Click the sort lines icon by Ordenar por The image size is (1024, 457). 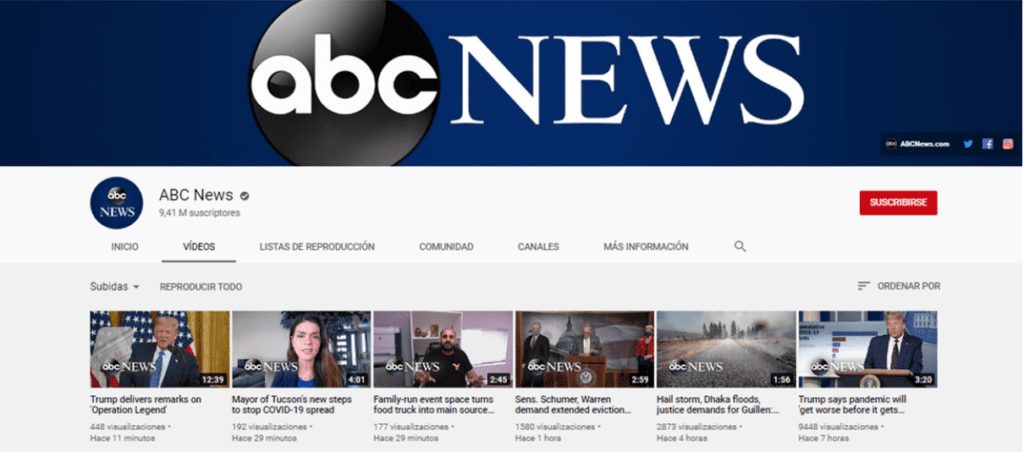pyautogui.click(x=863, y=286)
